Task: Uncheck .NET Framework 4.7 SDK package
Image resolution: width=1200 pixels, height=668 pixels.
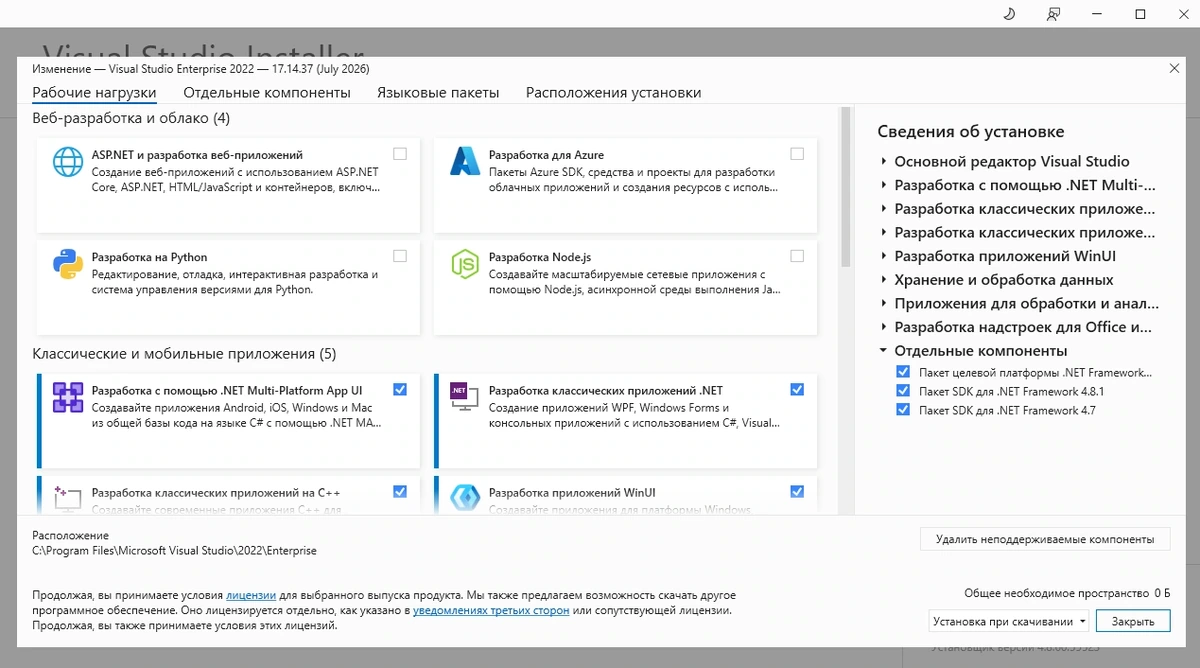Action: pyautogui.click(x=904, y=410)
